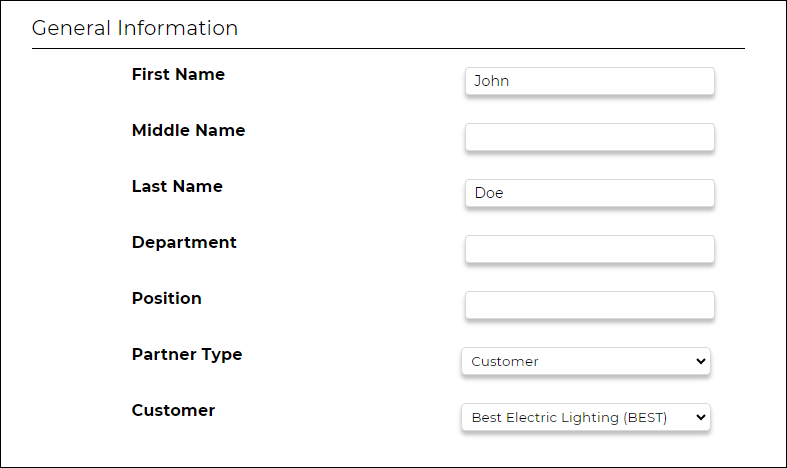Viewport: 787px width, 468px height.
Task: Click the divider line under General Information
Action: coord(388,49)
